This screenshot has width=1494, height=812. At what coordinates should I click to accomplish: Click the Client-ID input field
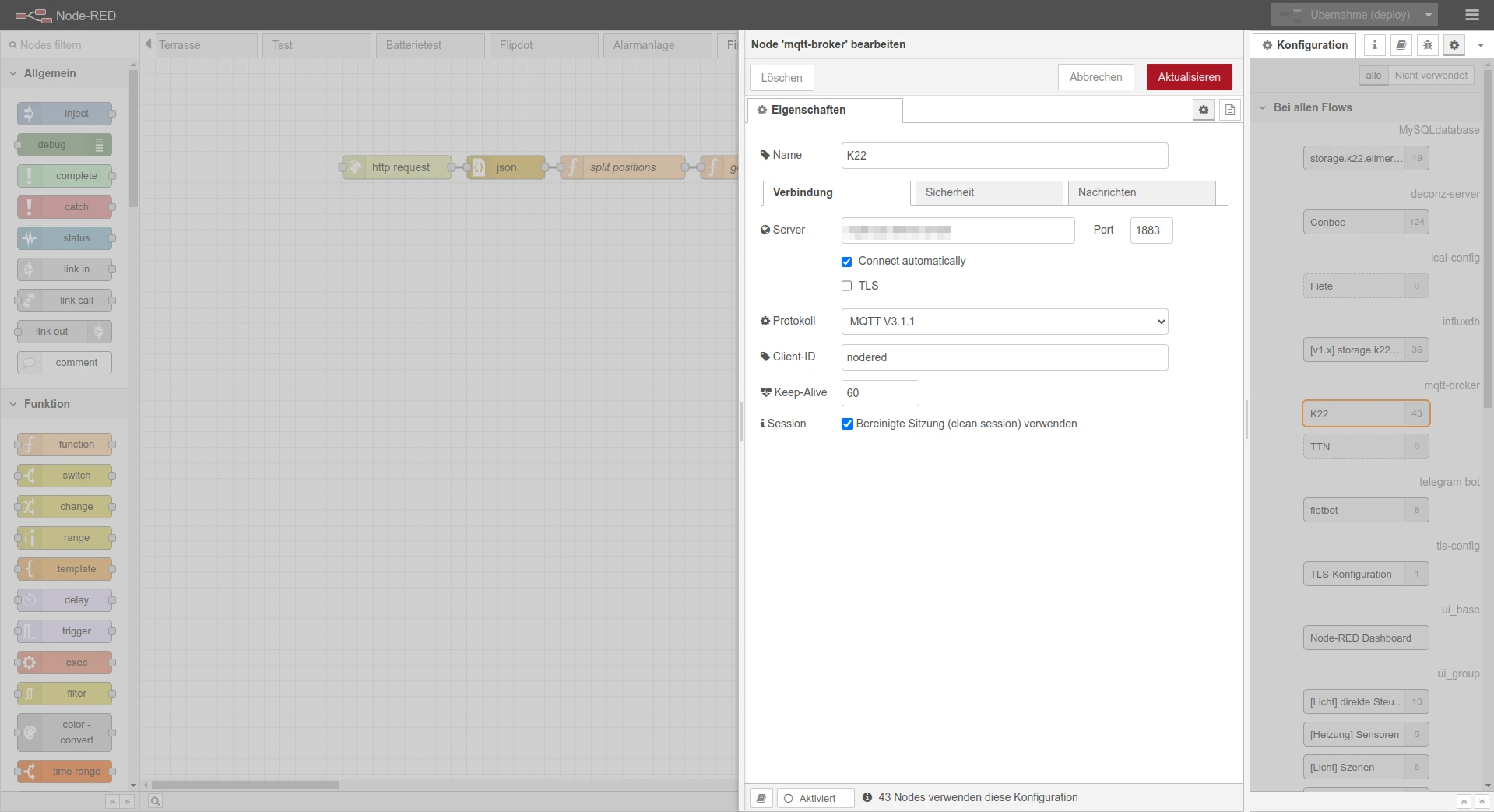pos(1004,357)
